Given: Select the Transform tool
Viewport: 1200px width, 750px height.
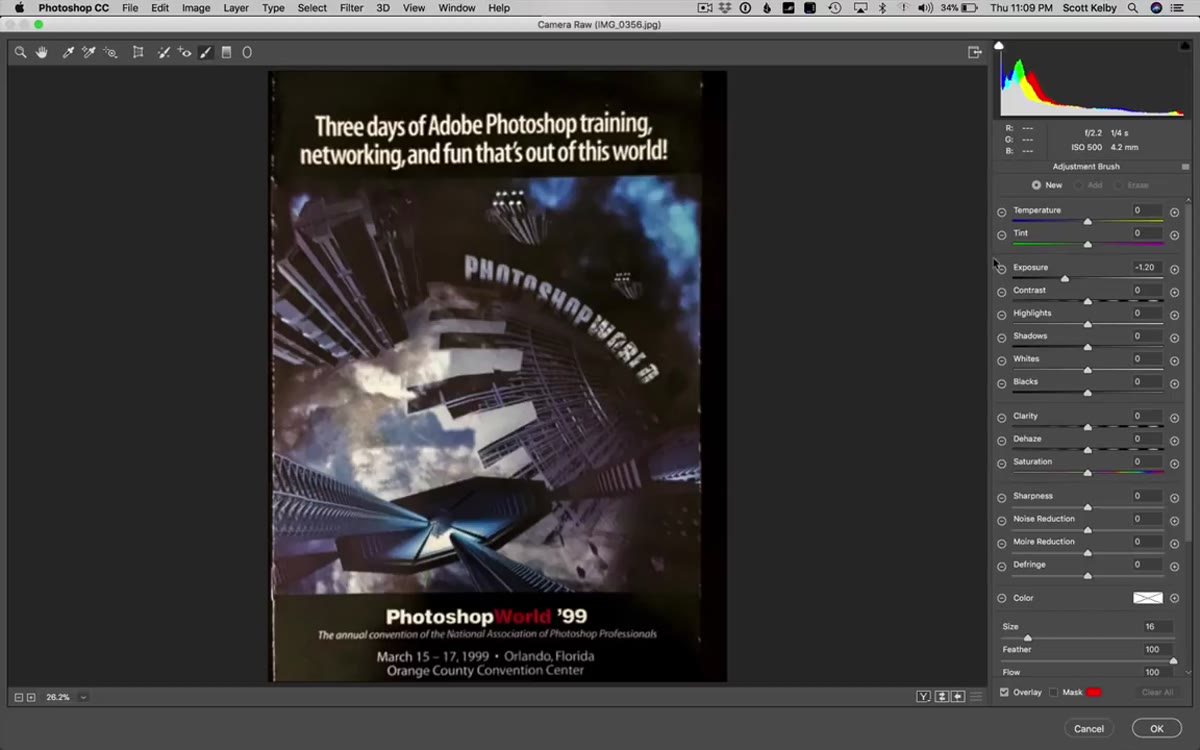Looking at the screenshot, I should coord(138,52).
